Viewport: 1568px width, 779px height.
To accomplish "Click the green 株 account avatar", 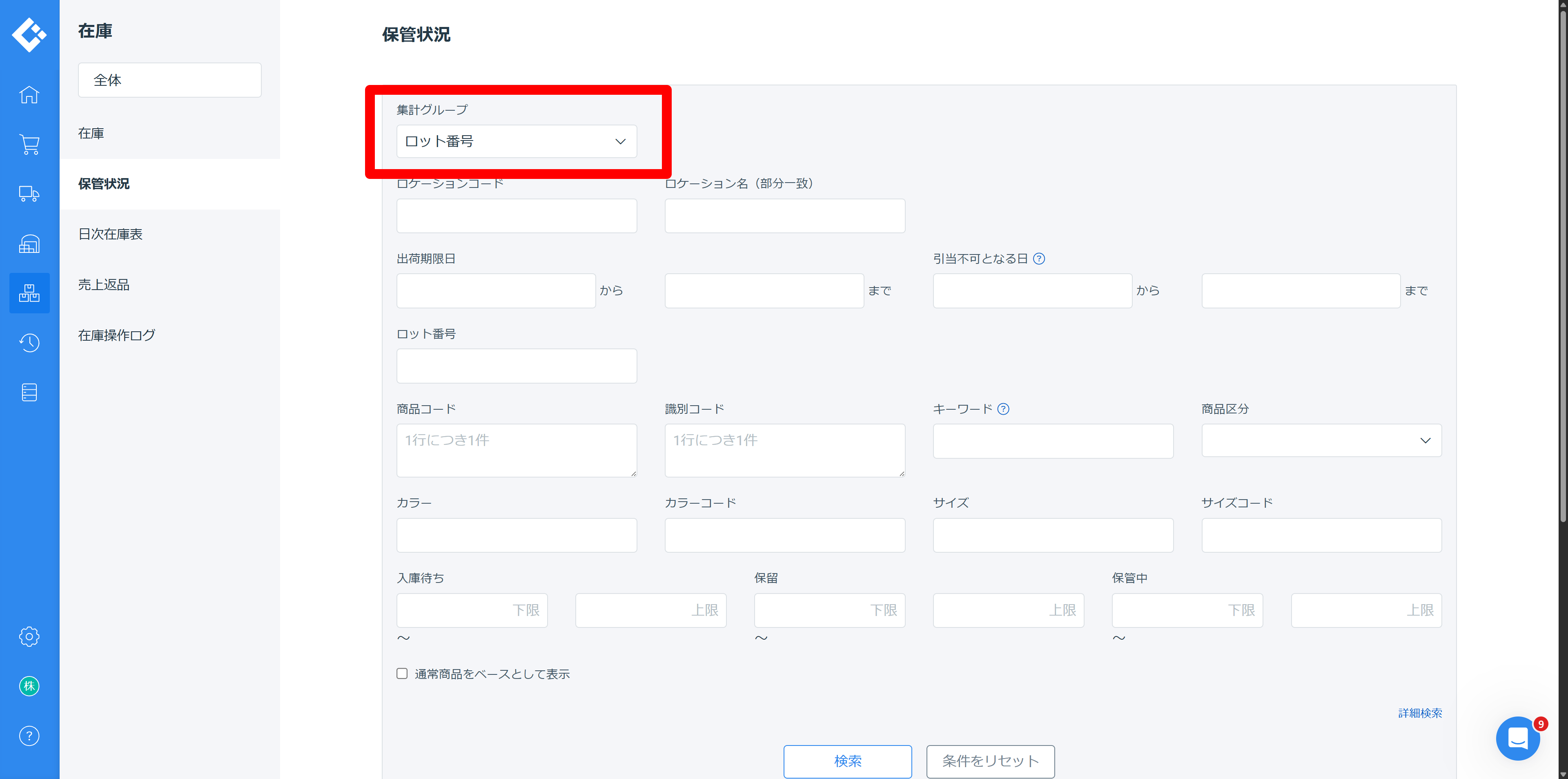I will tap(29, 686).
